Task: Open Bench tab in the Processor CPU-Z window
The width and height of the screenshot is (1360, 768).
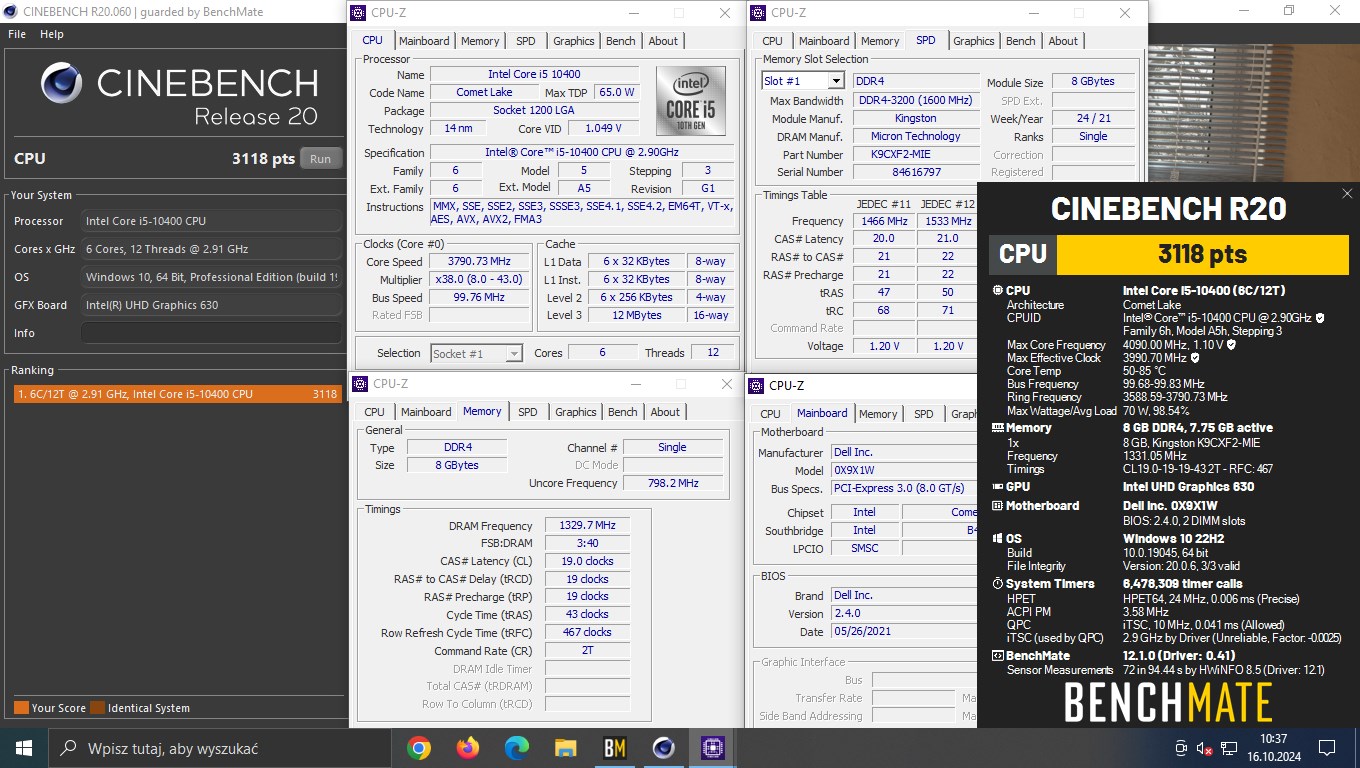Action: point(621,41)
